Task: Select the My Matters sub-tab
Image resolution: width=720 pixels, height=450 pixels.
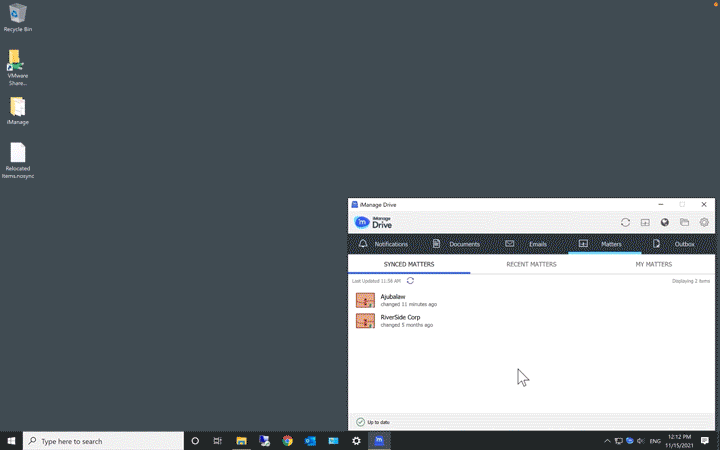Action: pos(653,265)
